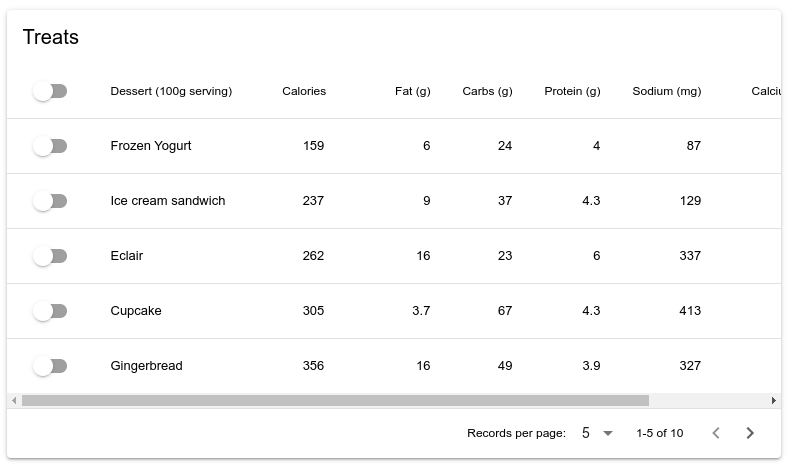Viewport: 789px width, 466px height.
Task: Click the horizontal scrollbar thumb
Action: click(x=335, y=401)
